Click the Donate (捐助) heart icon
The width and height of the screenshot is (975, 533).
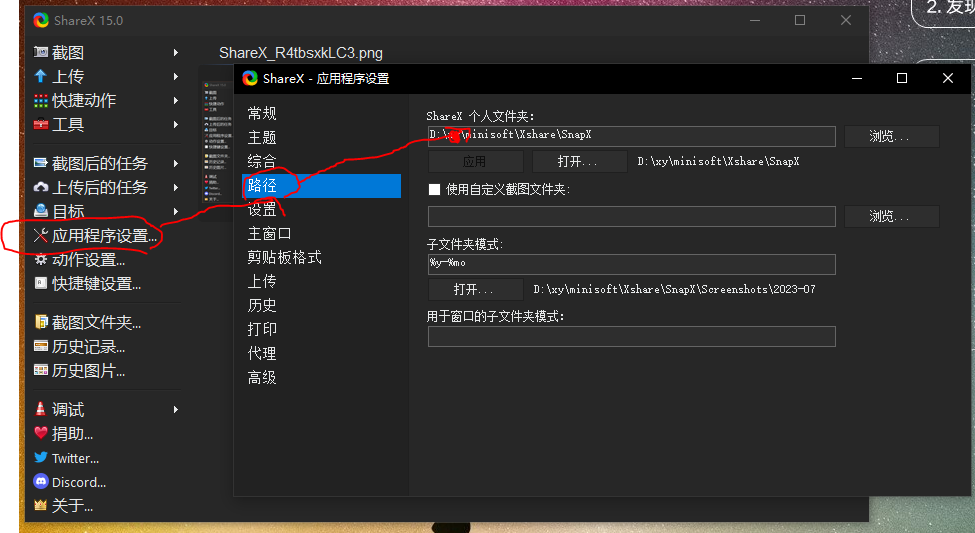coord(40,433)
